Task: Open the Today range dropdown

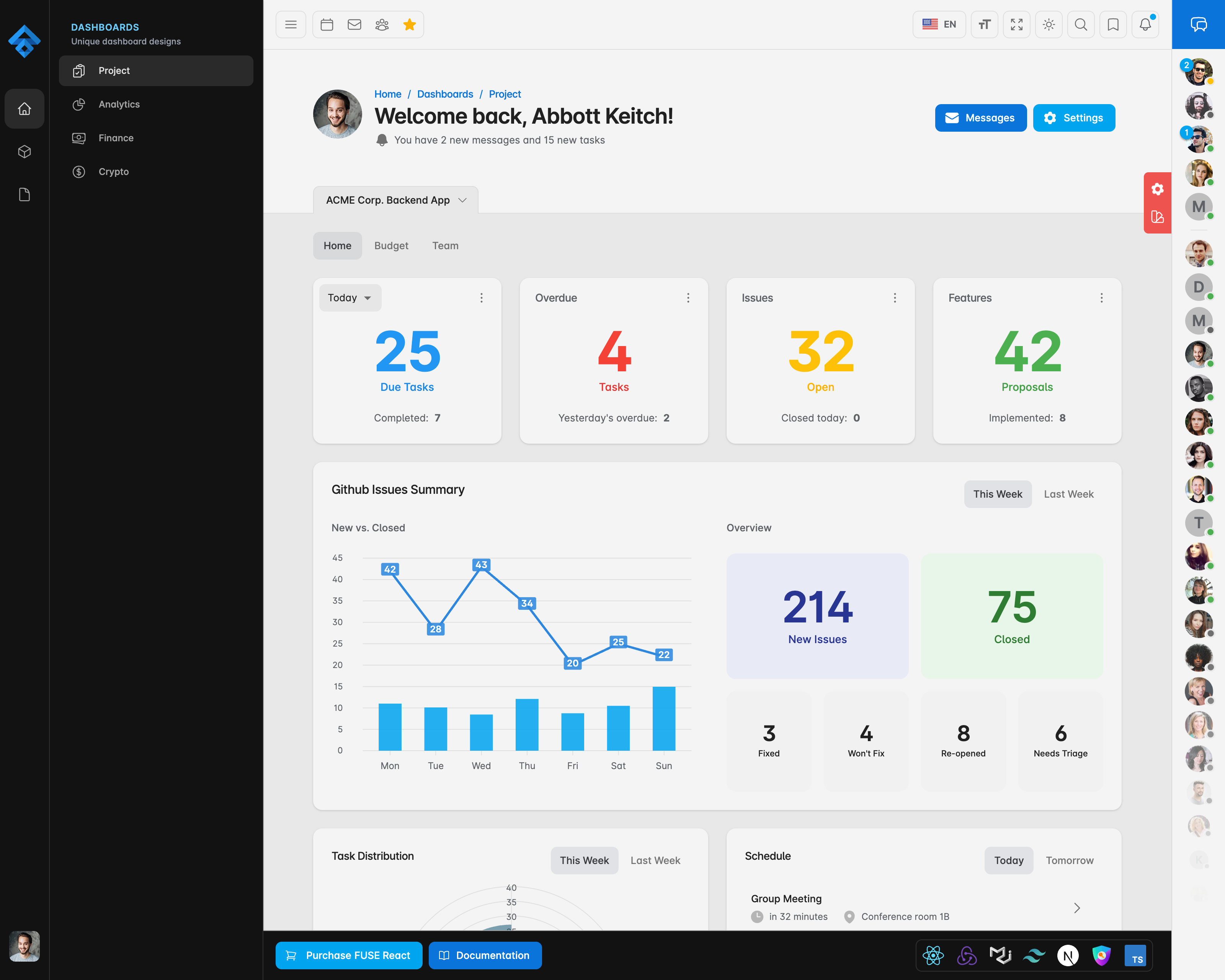Action: [x=350, y=298]
